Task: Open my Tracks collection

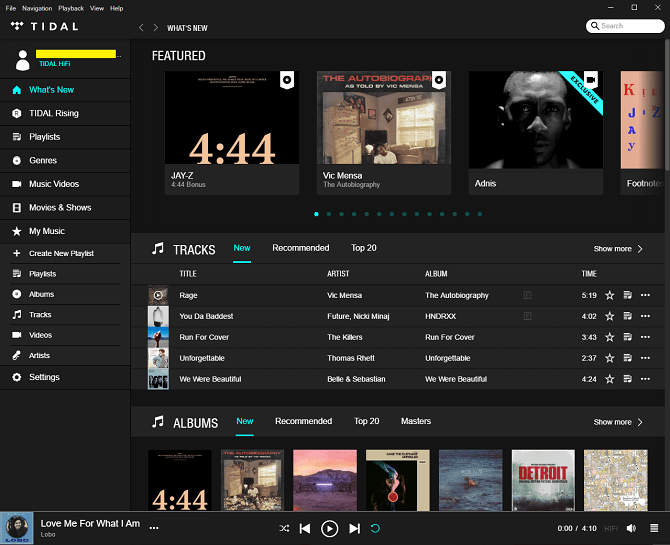Action: coord(65,315)
